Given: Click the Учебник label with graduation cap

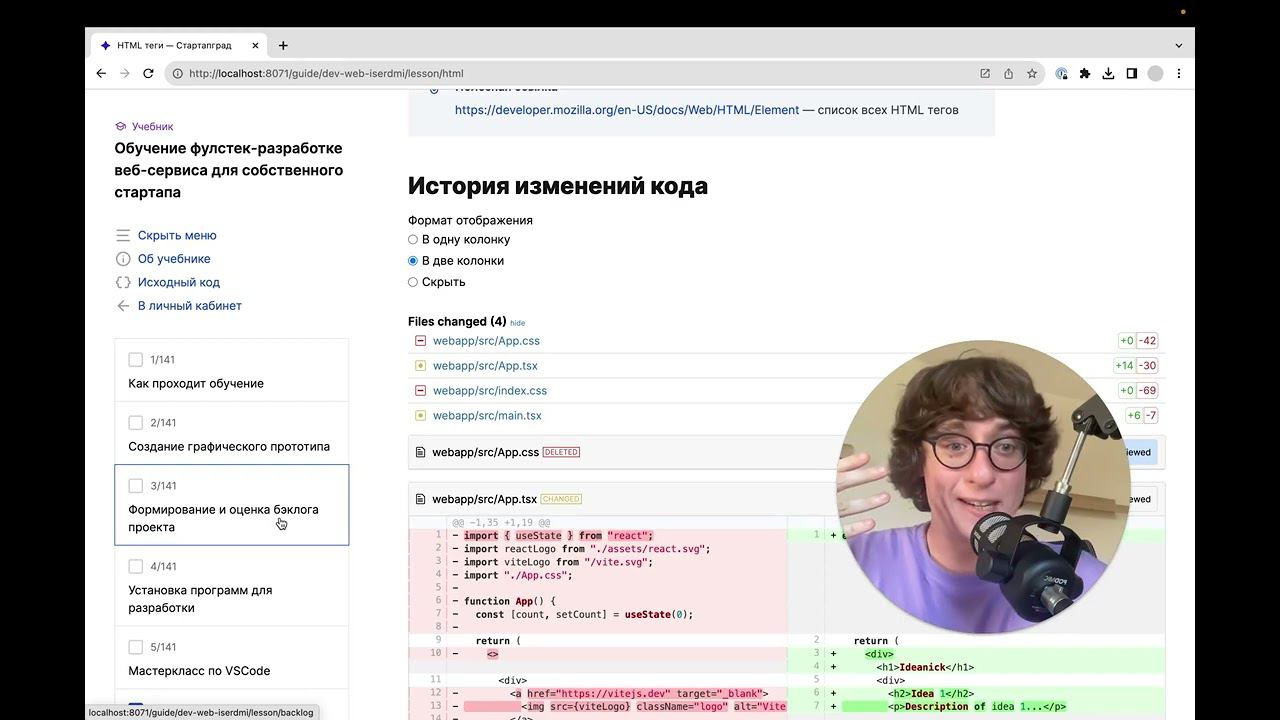Looking at the screenshot, I should pos(144,127).
